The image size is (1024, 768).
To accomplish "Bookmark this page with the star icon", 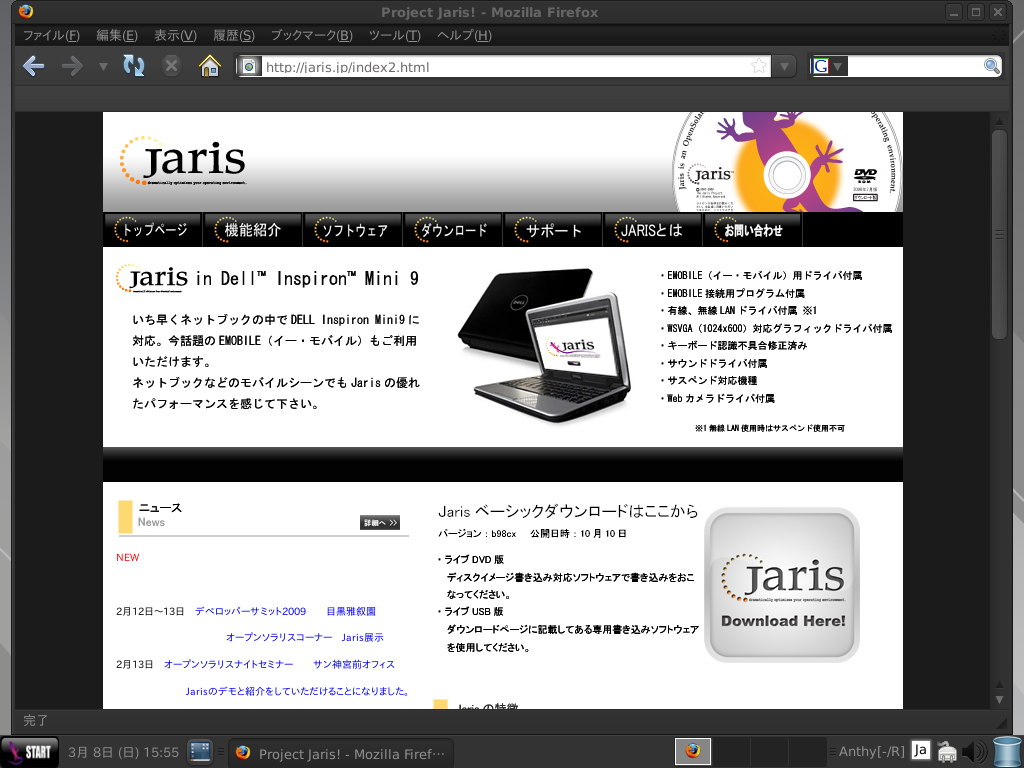I will point(759,67).
